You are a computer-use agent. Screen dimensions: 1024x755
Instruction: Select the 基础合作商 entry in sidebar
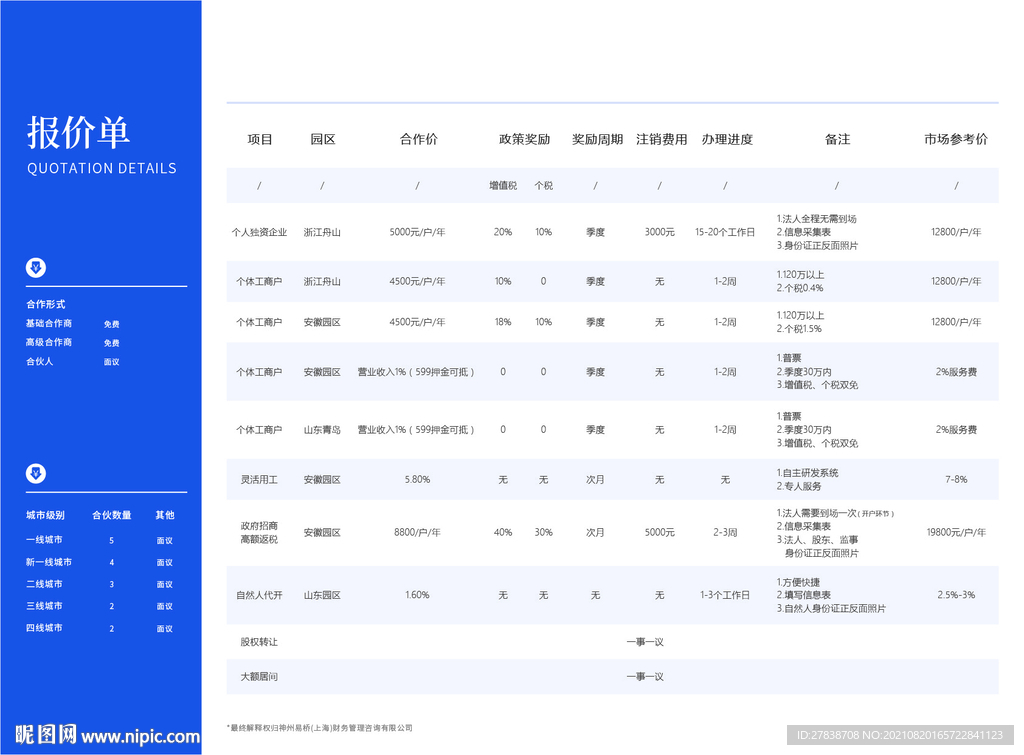pos(49,324)
